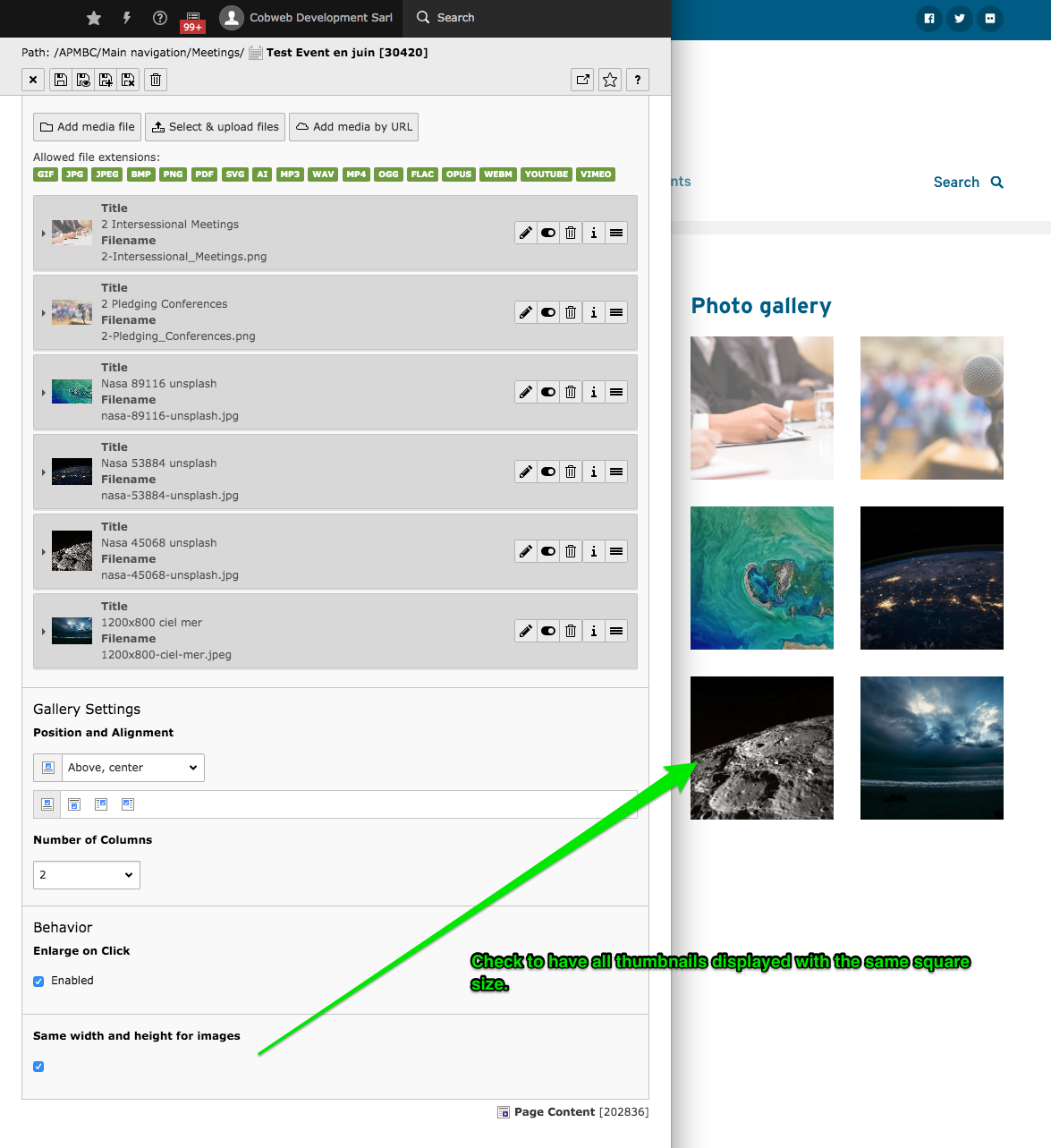
Task: Delete Nasa 53884 unsplash file reference
Action: [571, 472]
